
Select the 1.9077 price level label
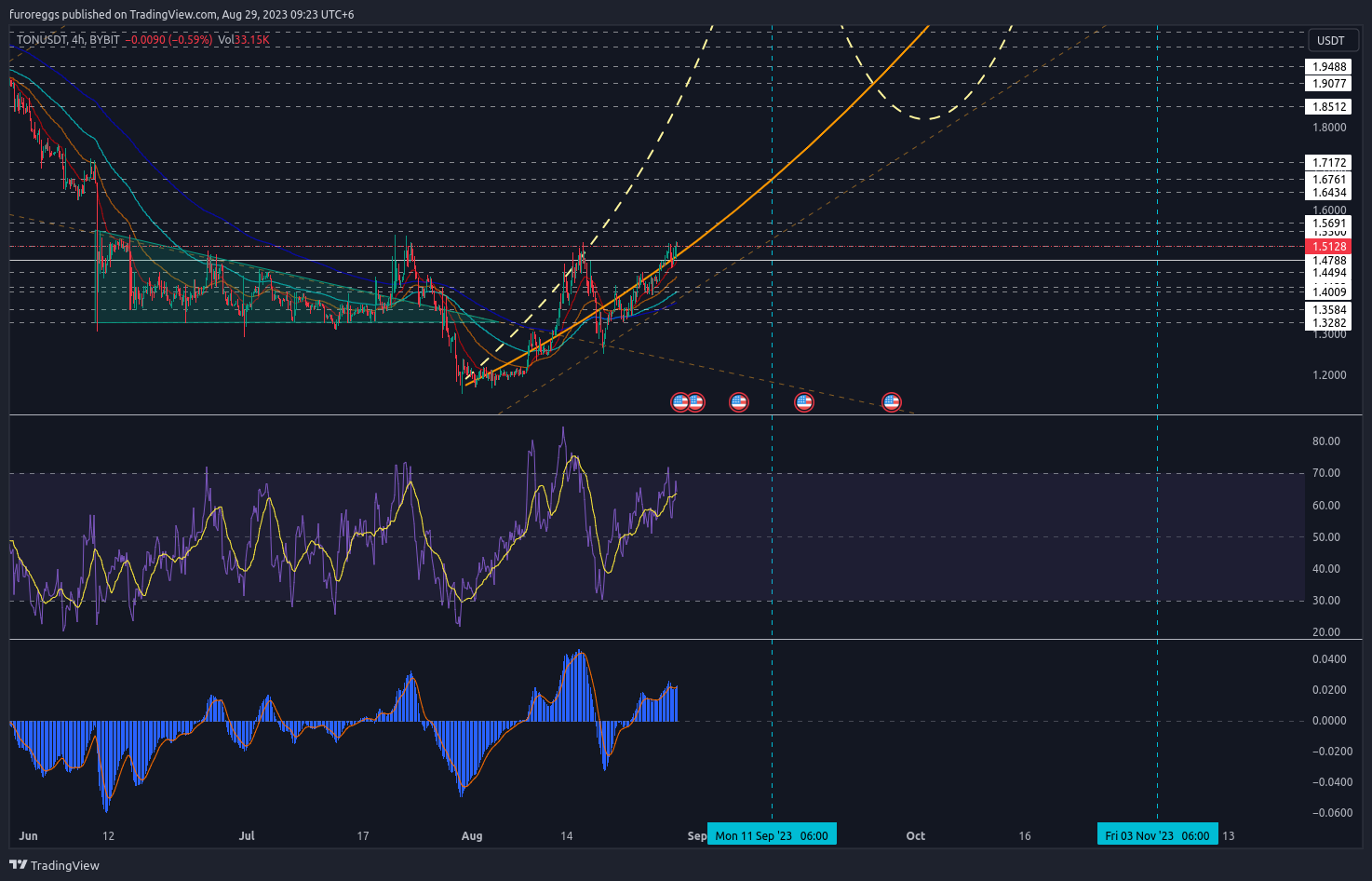(1329, 84)
